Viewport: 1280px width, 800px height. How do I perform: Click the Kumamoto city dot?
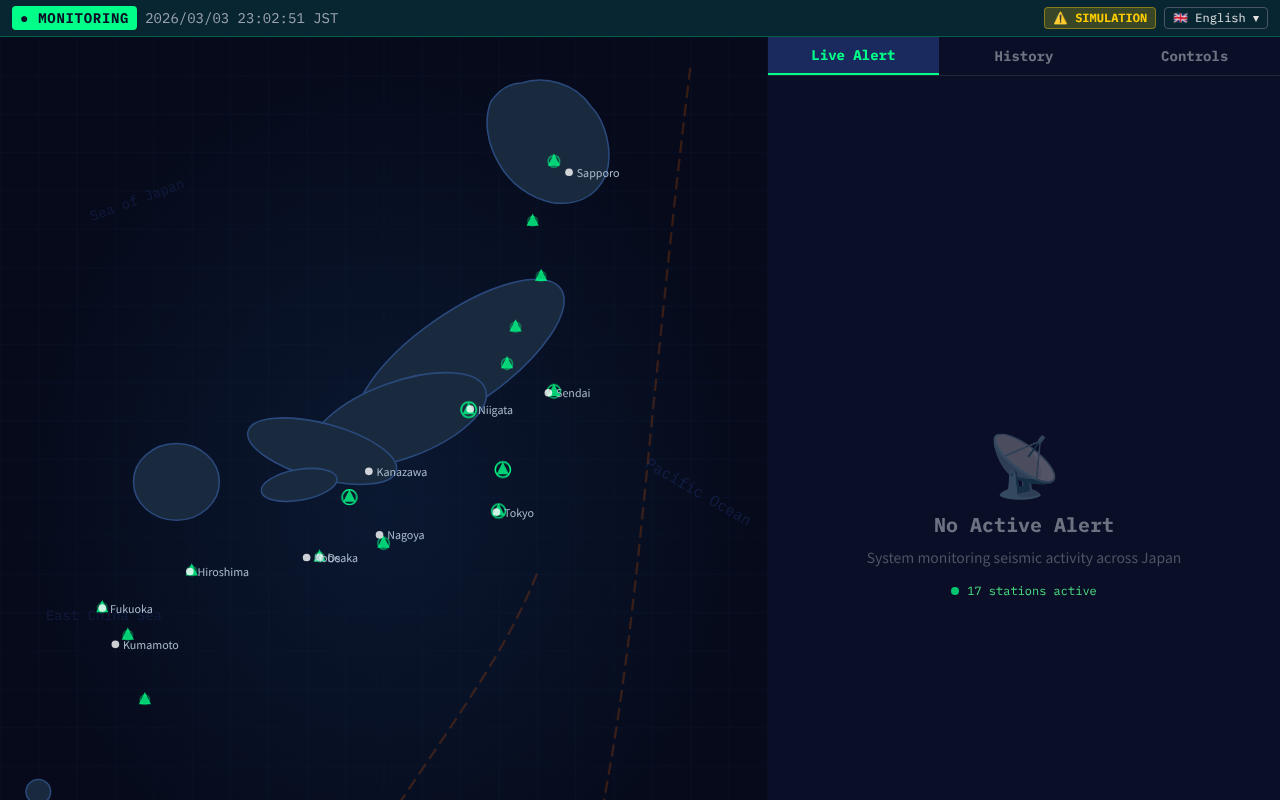(x=115, y=644)
